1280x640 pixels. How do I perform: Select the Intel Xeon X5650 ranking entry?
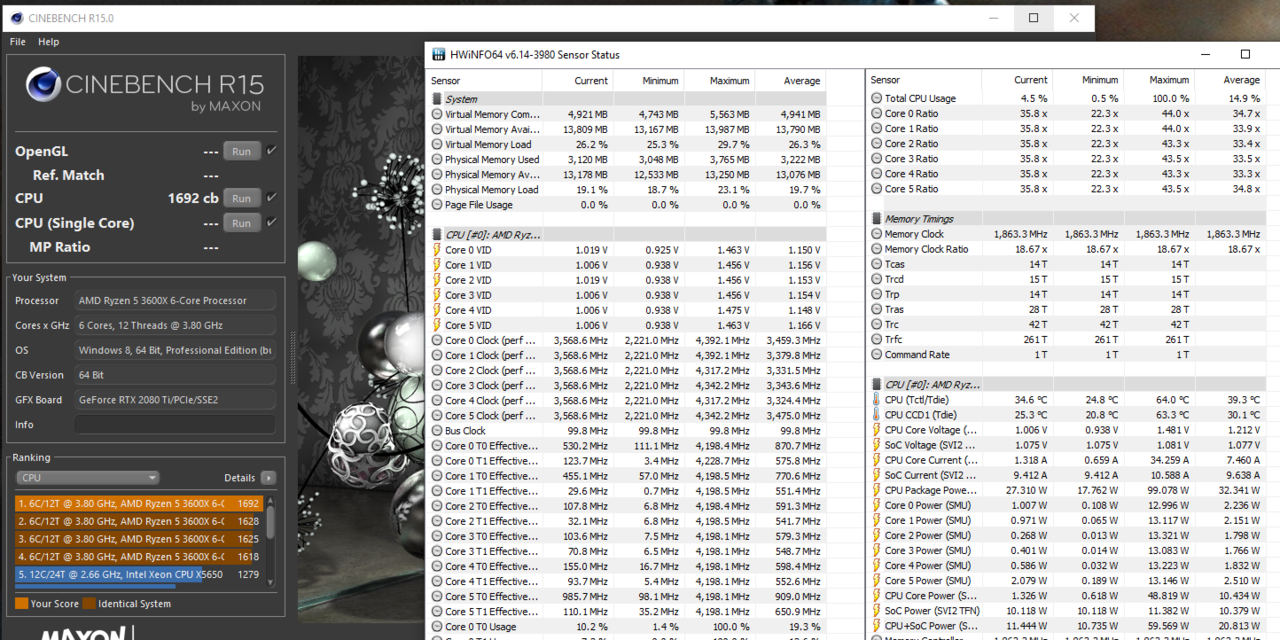point(139,575)
